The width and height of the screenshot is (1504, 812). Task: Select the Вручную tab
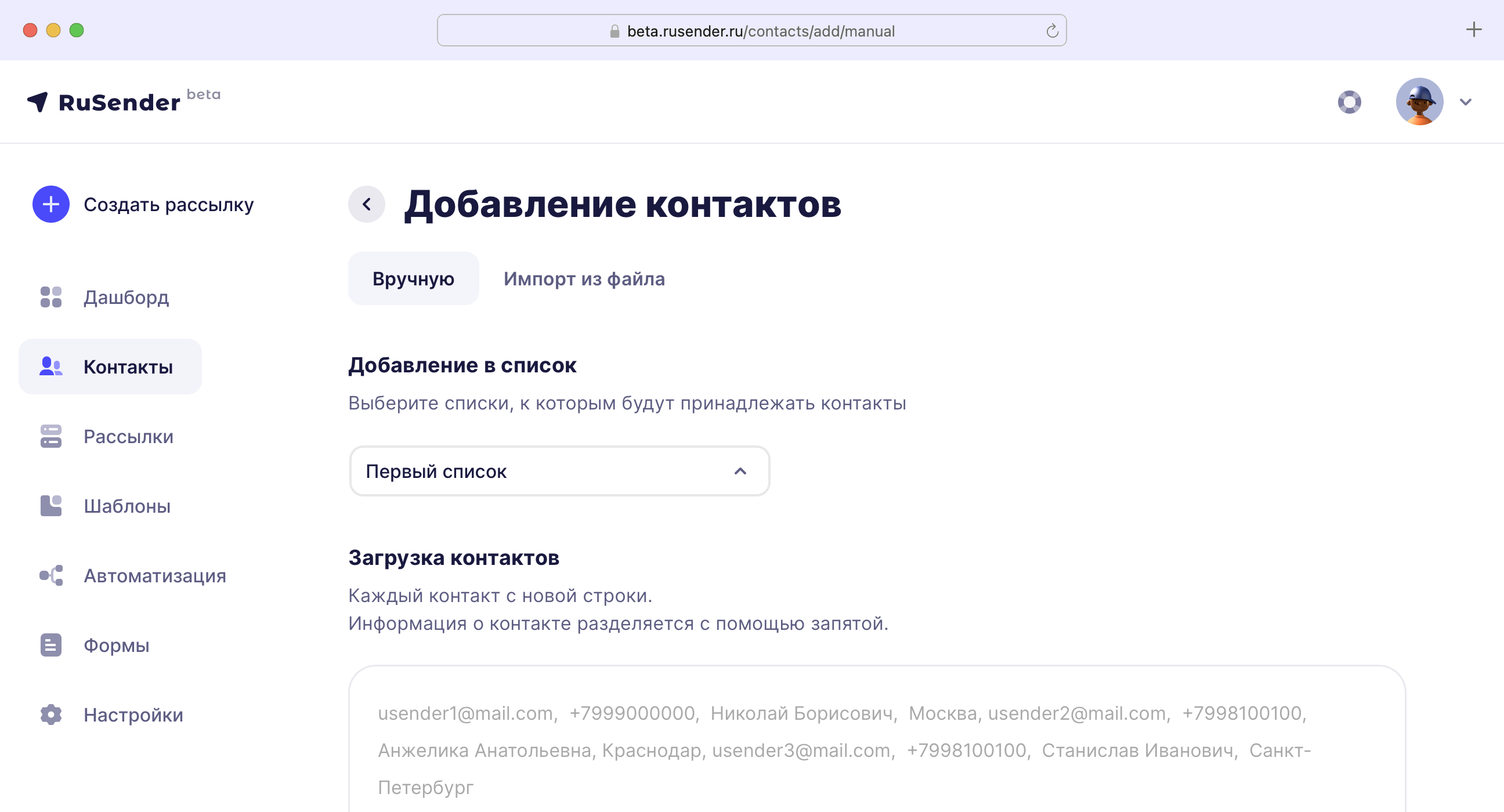pos(413,279)
